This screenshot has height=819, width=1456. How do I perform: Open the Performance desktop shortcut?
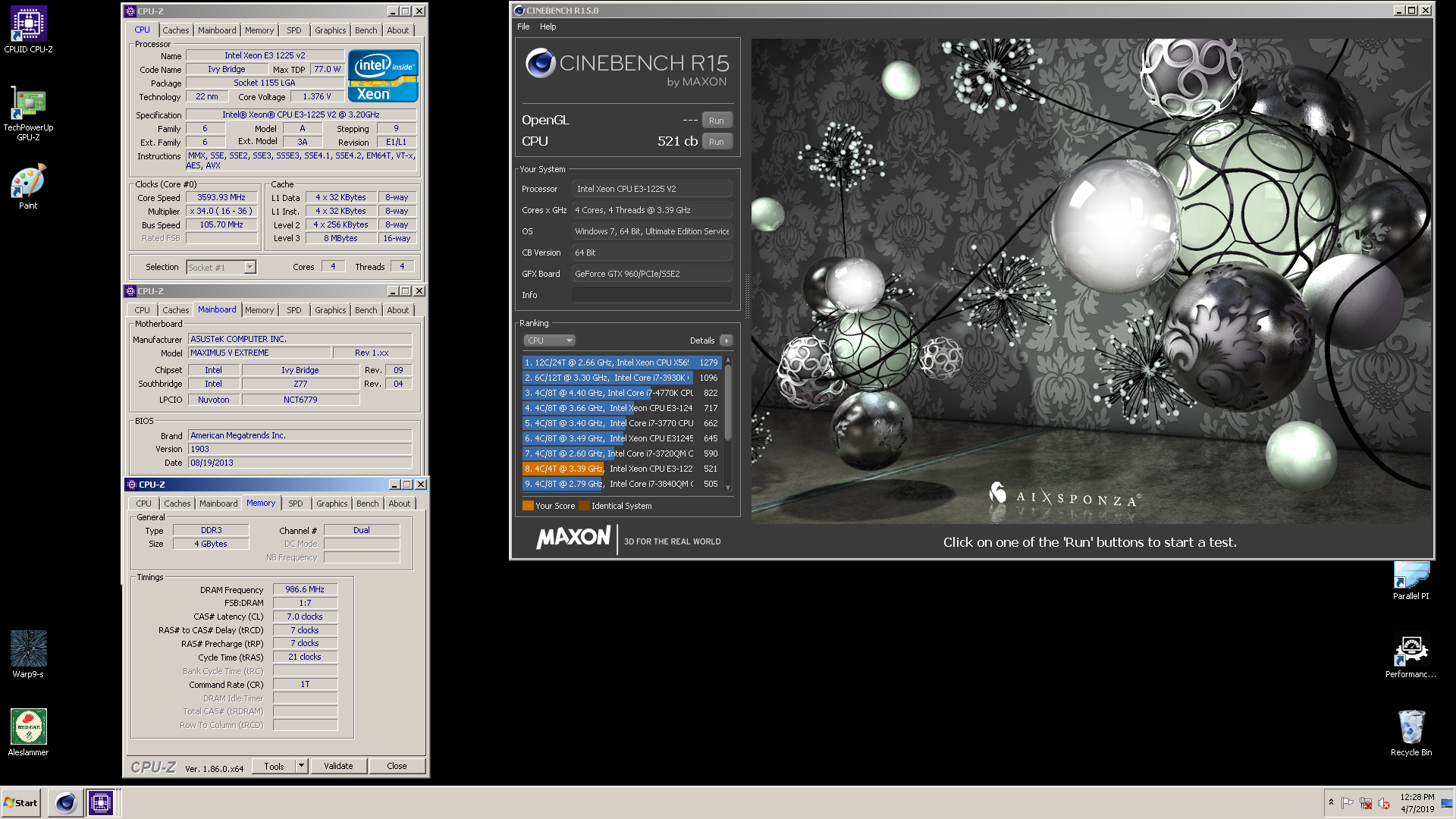tap(1410, 656)
